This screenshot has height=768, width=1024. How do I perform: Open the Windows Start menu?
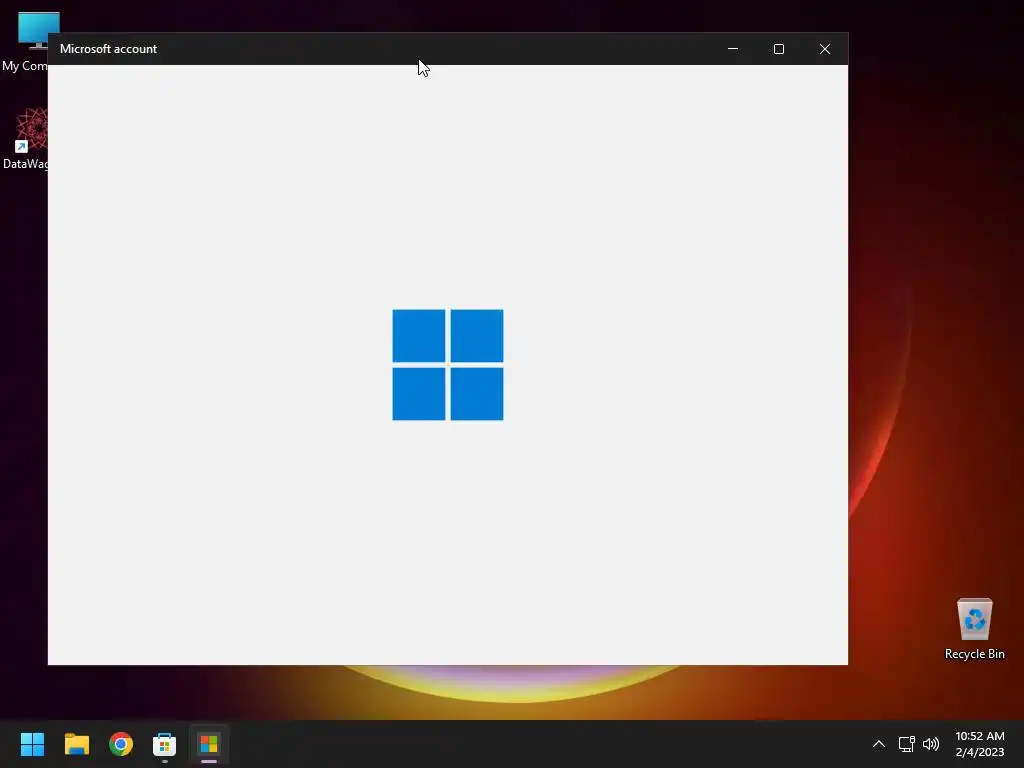pyautogui.click(x=32, y=744)
